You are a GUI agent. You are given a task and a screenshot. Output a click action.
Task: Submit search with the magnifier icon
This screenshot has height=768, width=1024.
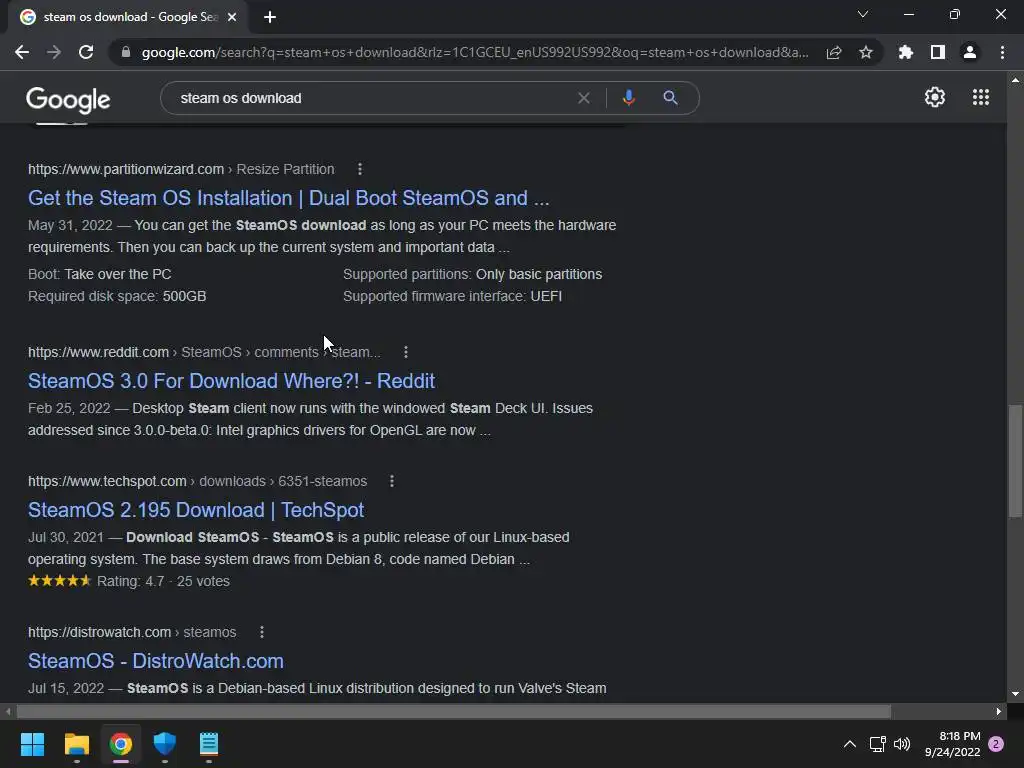tap(670, 98)
